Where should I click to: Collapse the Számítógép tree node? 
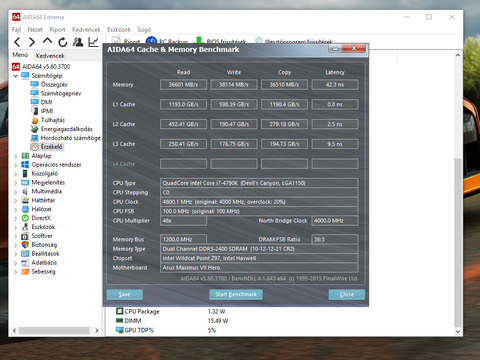pyautogui.click(x=15, y=76)
